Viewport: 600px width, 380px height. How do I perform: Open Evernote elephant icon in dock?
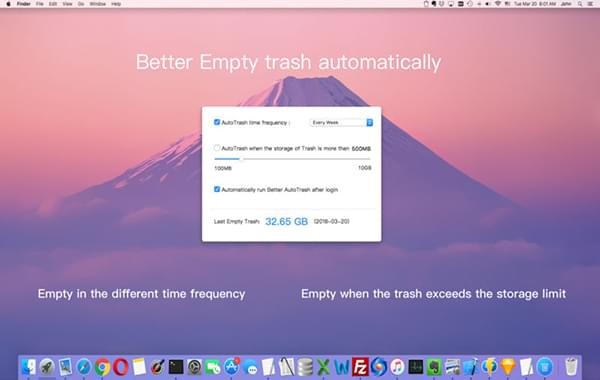tap(434, 367)
